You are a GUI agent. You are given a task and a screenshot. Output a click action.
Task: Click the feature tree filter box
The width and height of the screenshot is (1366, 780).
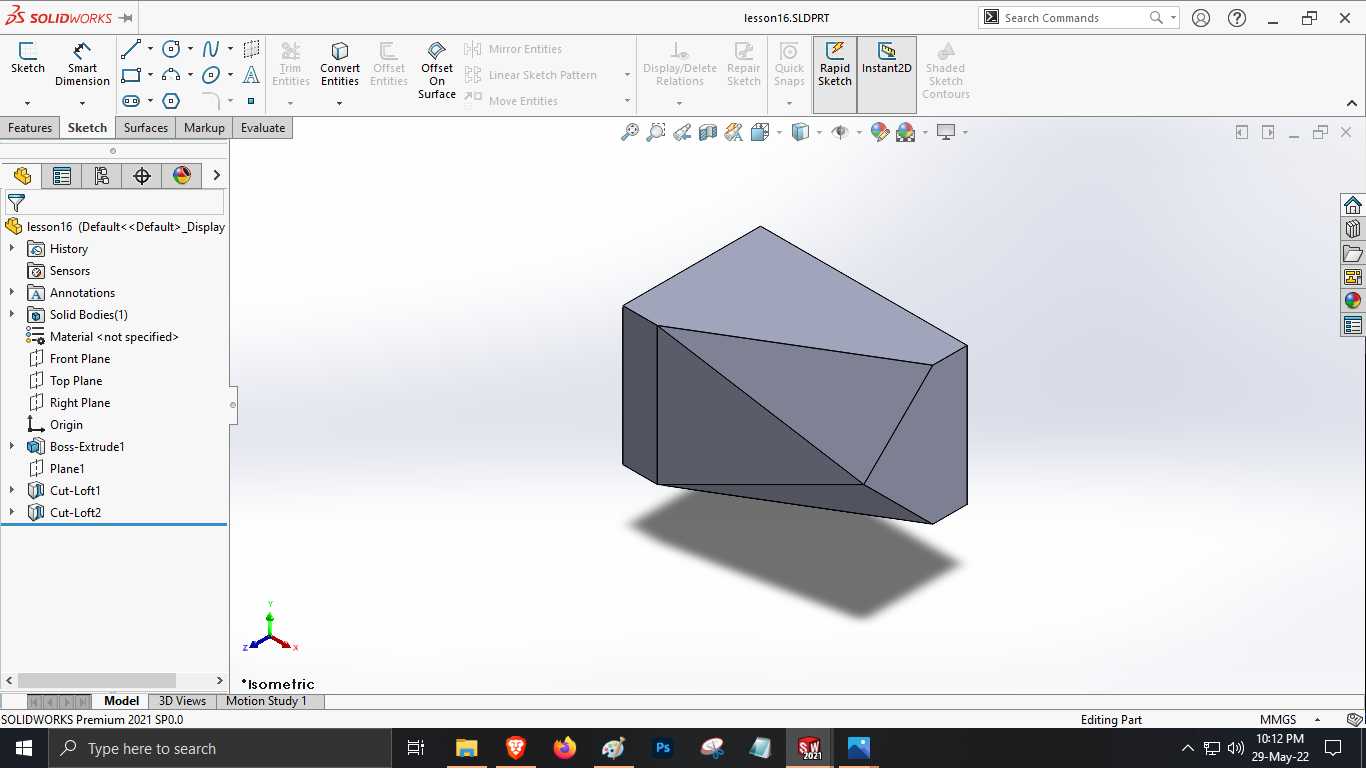click(x=115, y=202)
